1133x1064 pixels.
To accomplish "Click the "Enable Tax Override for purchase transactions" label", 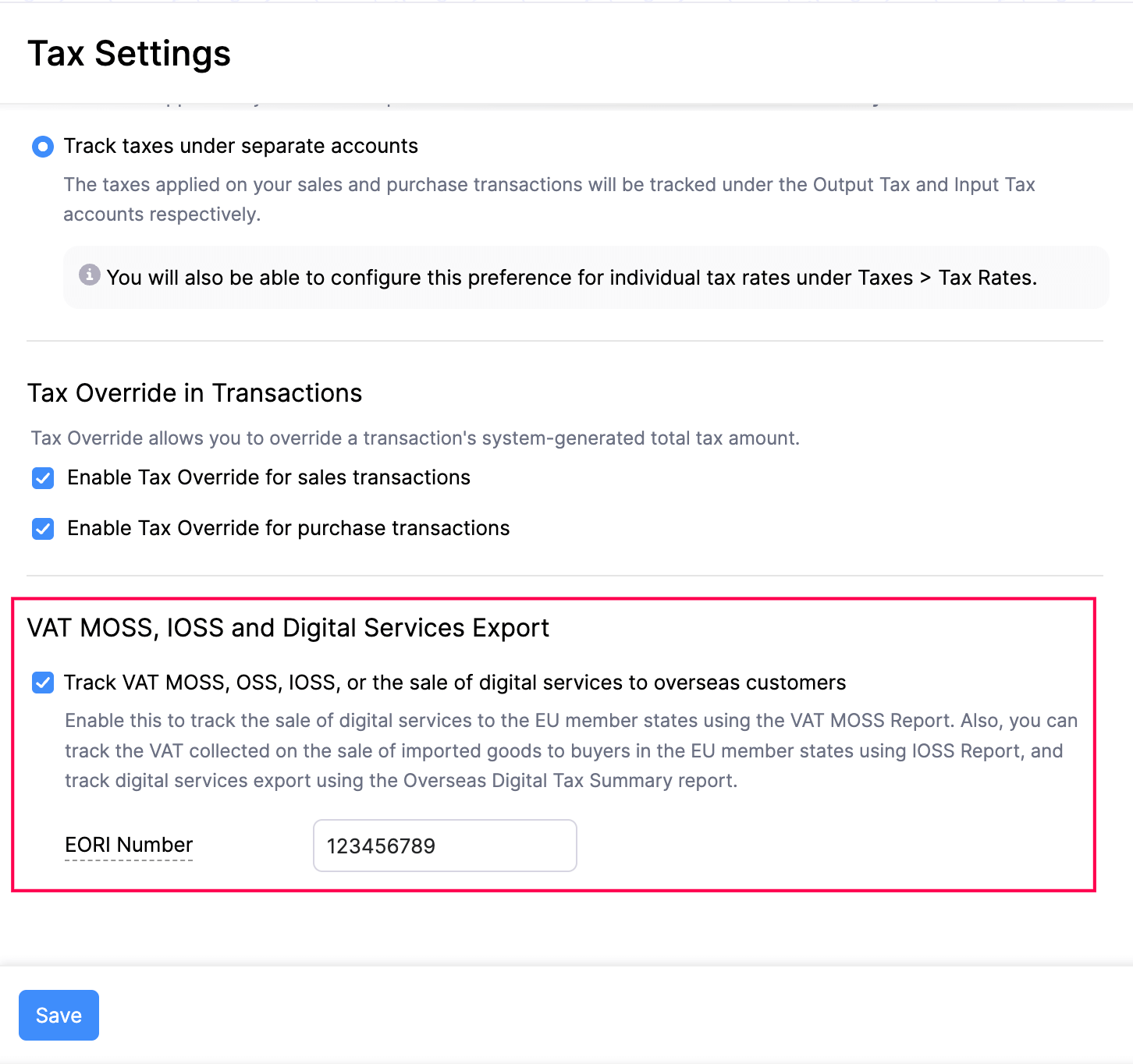I will [288, 528].
